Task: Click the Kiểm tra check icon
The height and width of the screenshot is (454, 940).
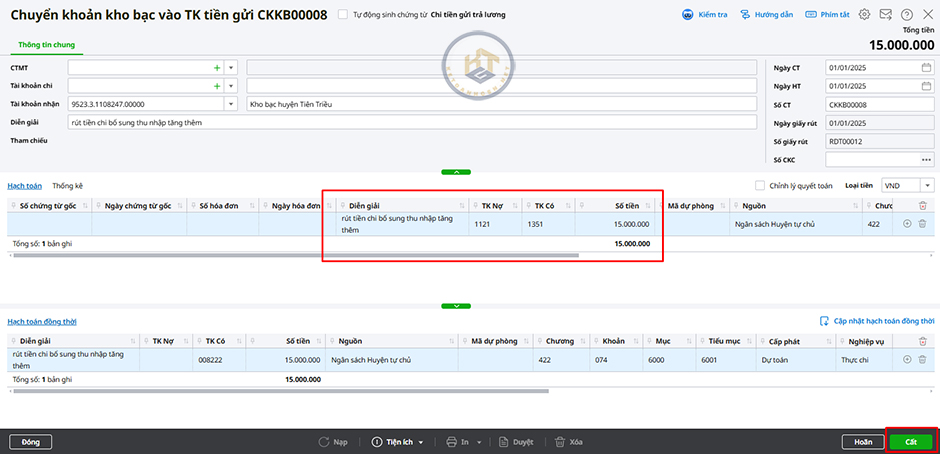Action: pyautogui.click(x=688, y=15)
